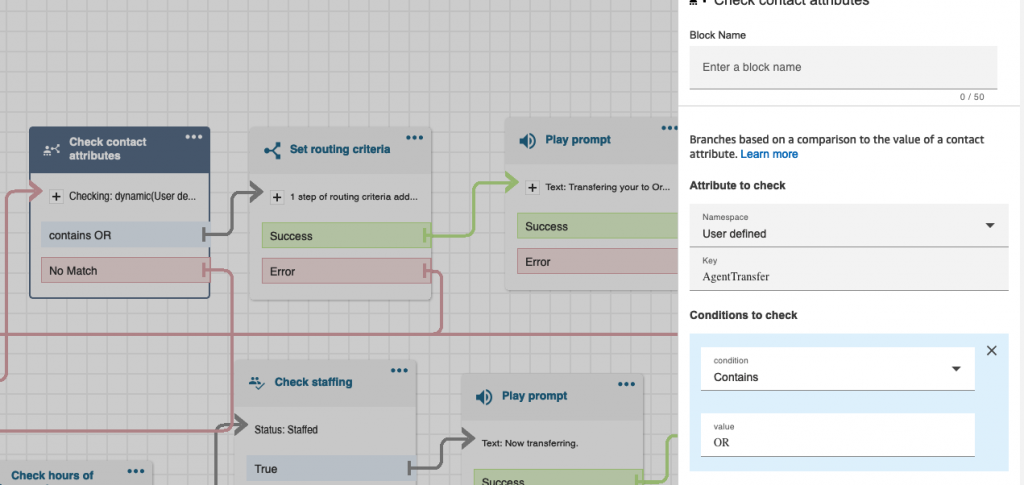Click the speaker icon on the top Play prompt block
Screen dimensions: 1024x485
click(x=527, y=140)
